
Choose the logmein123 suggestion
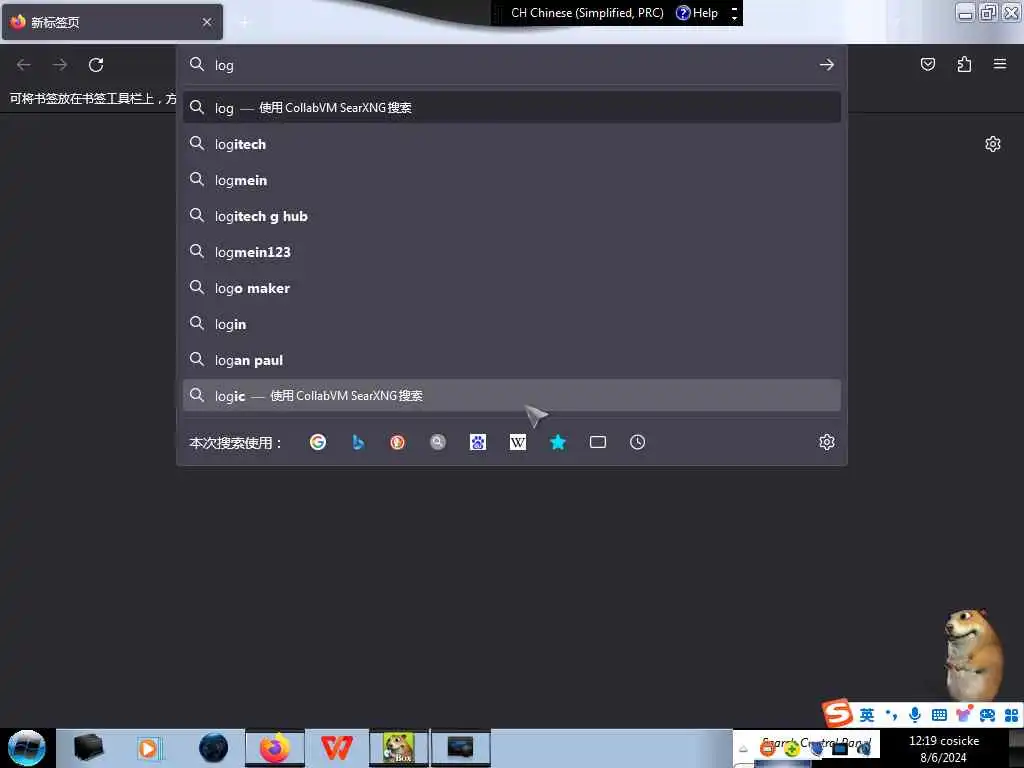point(511,251)
